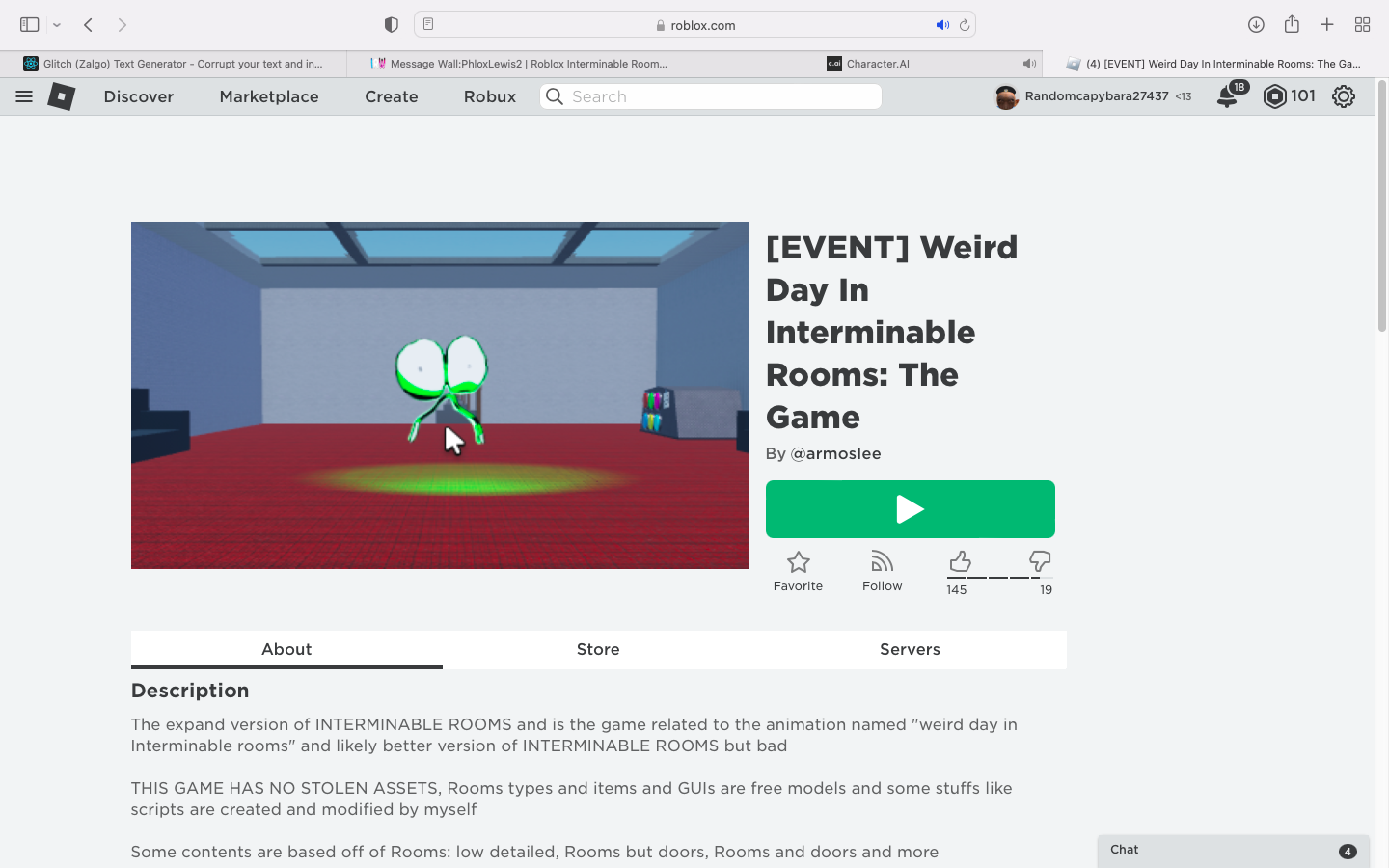
Task: Like the game with the thumbs up icon
Action: click(x=960, y=561)
